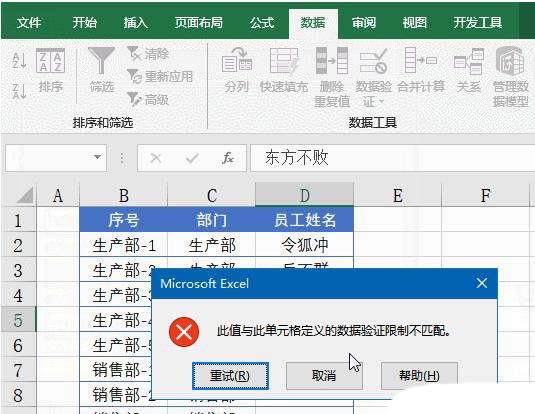This screenshot has width=535, height=414.
Task: Sort descending with the Z-A icon
Action: (19, 91)
